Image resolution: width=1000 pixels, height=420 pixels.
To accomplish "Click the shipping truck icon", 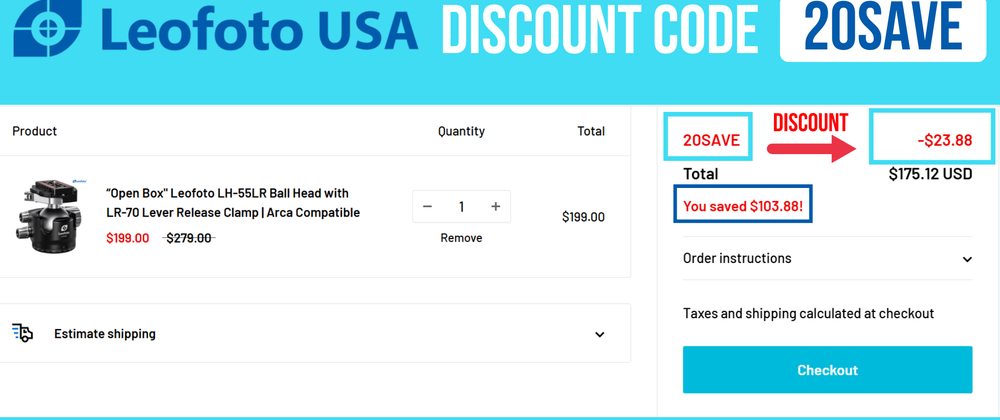I will coord(22,333).
